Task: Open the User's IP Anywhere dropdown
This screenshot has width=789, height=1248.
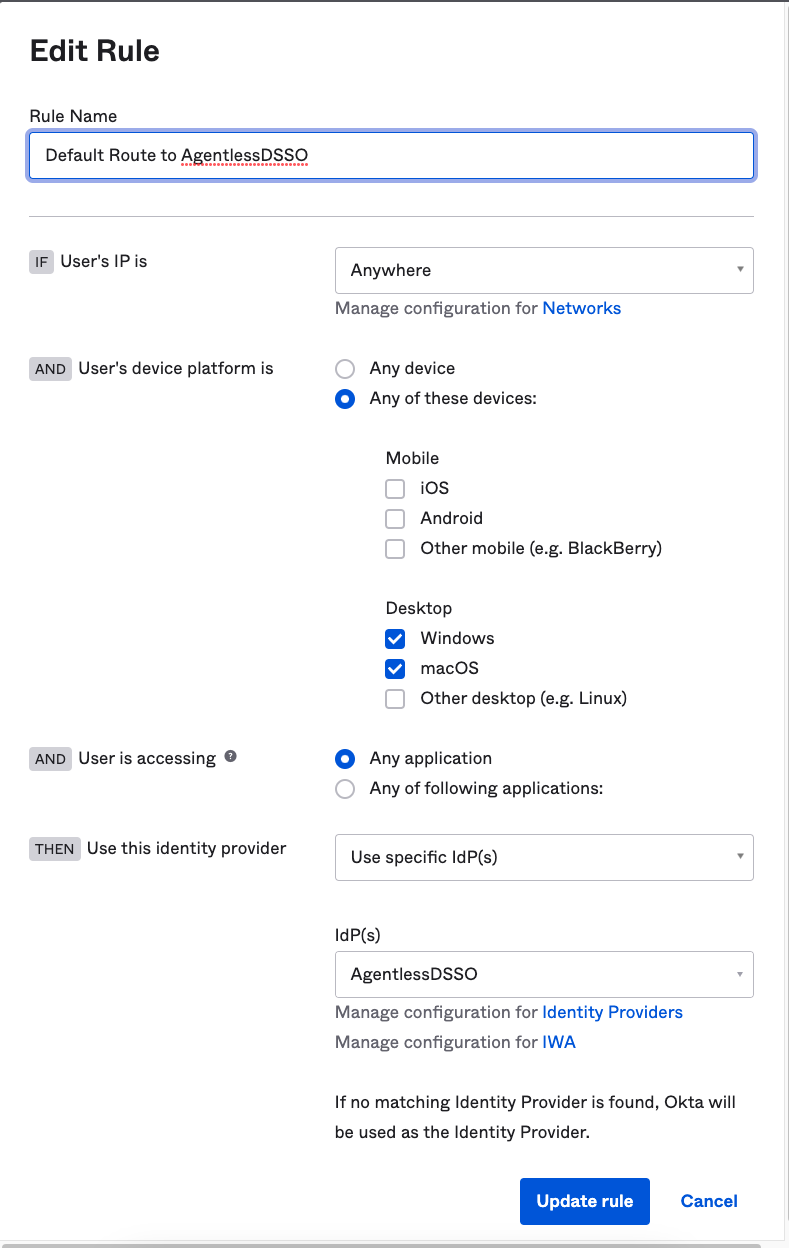Action: click(544, 270)
